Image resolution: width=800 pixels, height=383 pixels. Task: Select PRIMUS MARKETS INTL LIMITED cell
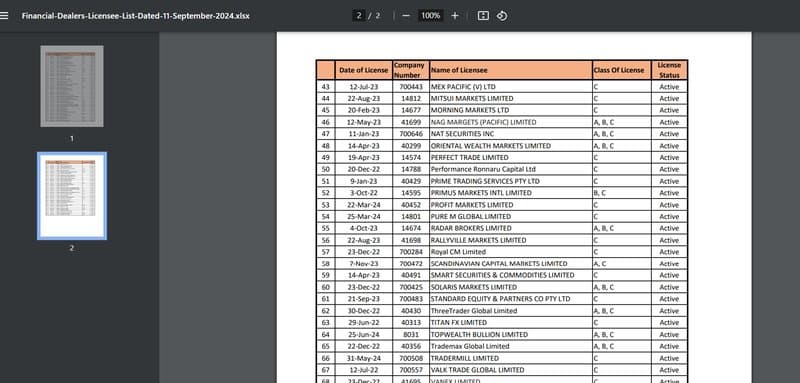511,193
